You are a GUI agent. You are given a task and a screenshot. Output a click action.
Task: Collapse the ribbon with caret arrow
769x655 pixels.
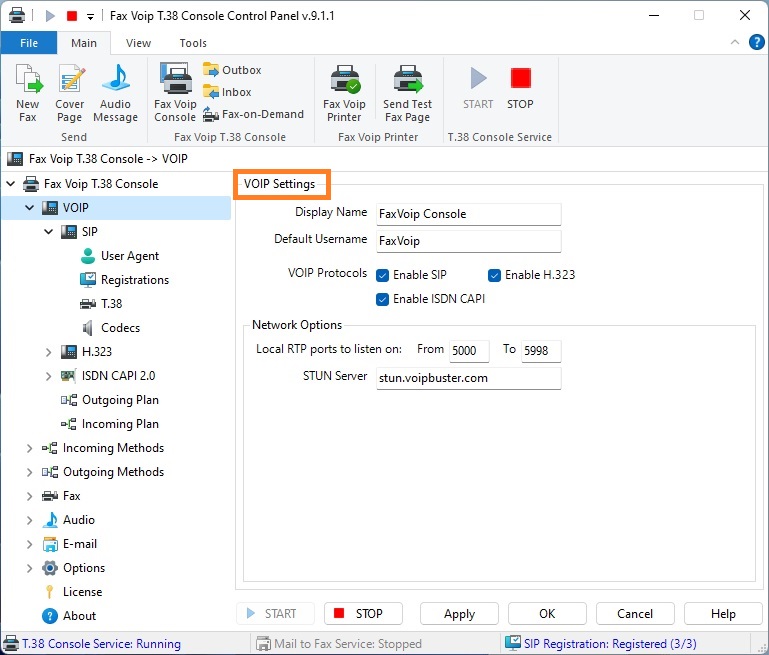pos(735,42)
